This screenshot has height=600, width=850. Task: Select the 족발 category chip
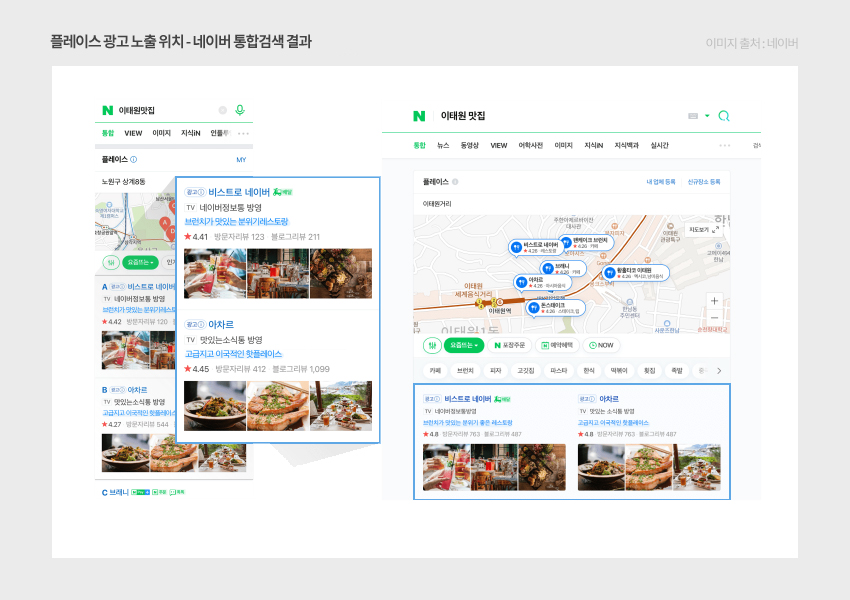pyautogui.click(x=677, y=371)
